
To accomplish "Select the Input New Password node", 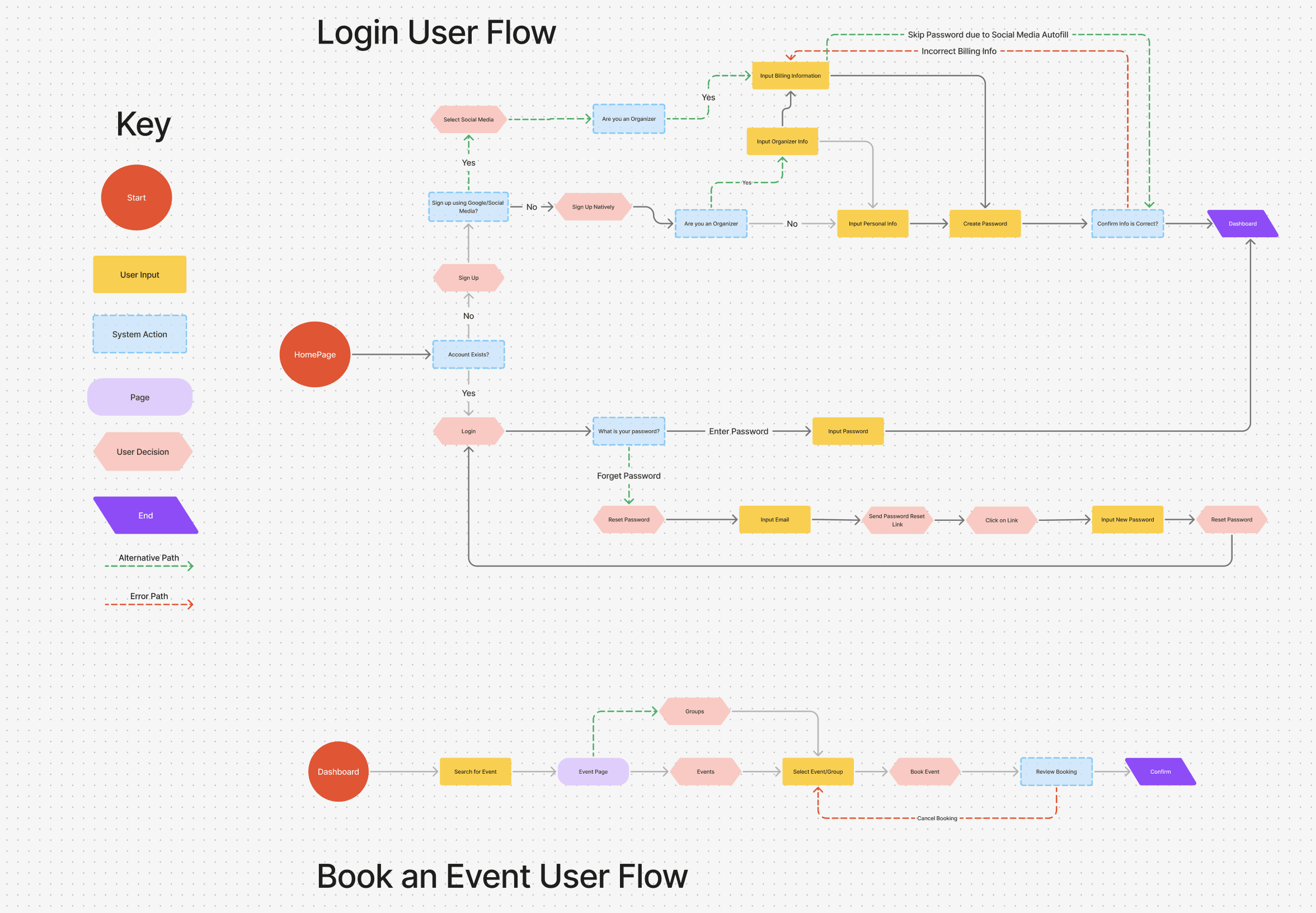I will point(1127,519).
